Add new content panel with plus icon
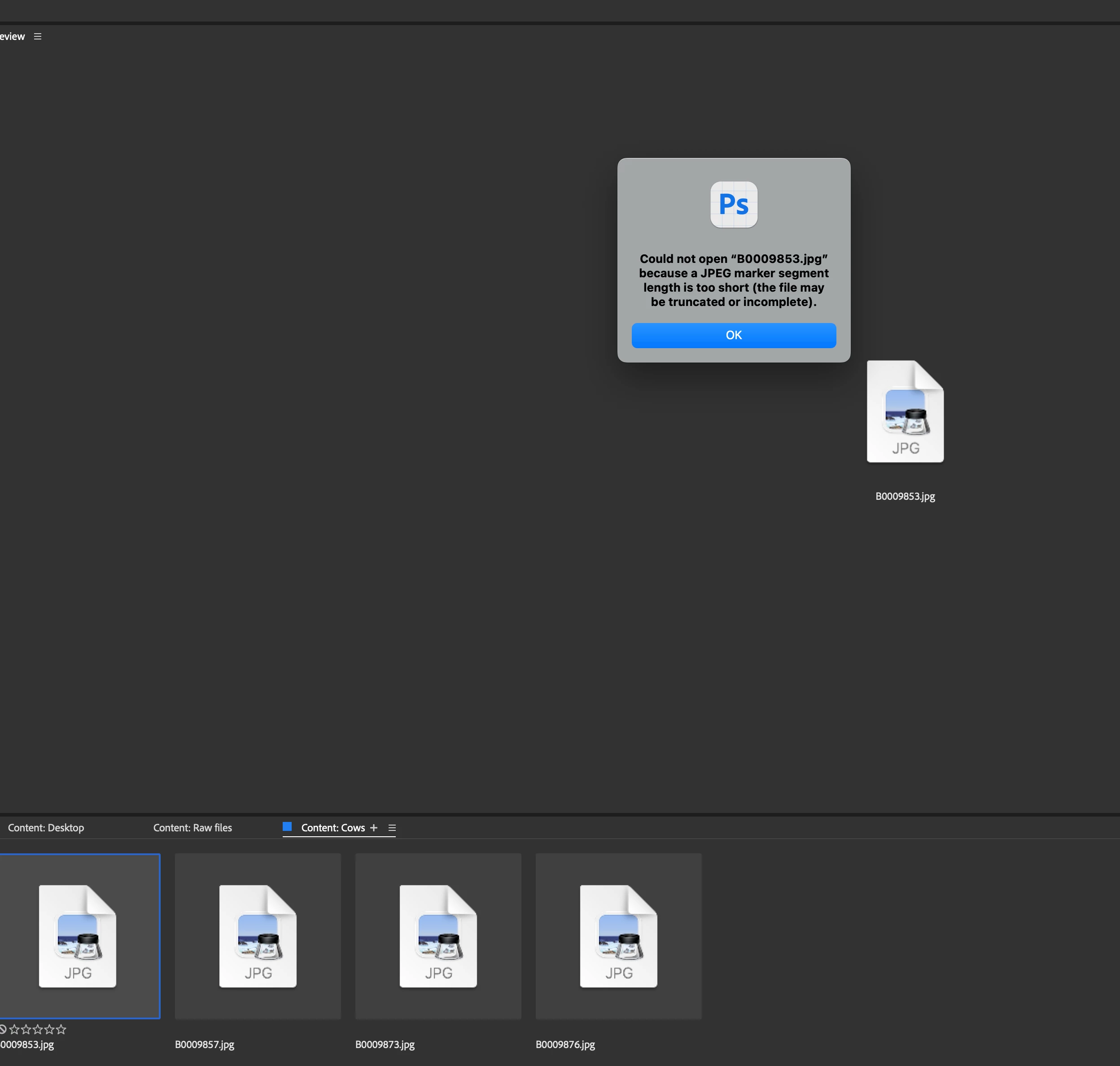This screenshot has height=1066, width=1120. (373, 828)
